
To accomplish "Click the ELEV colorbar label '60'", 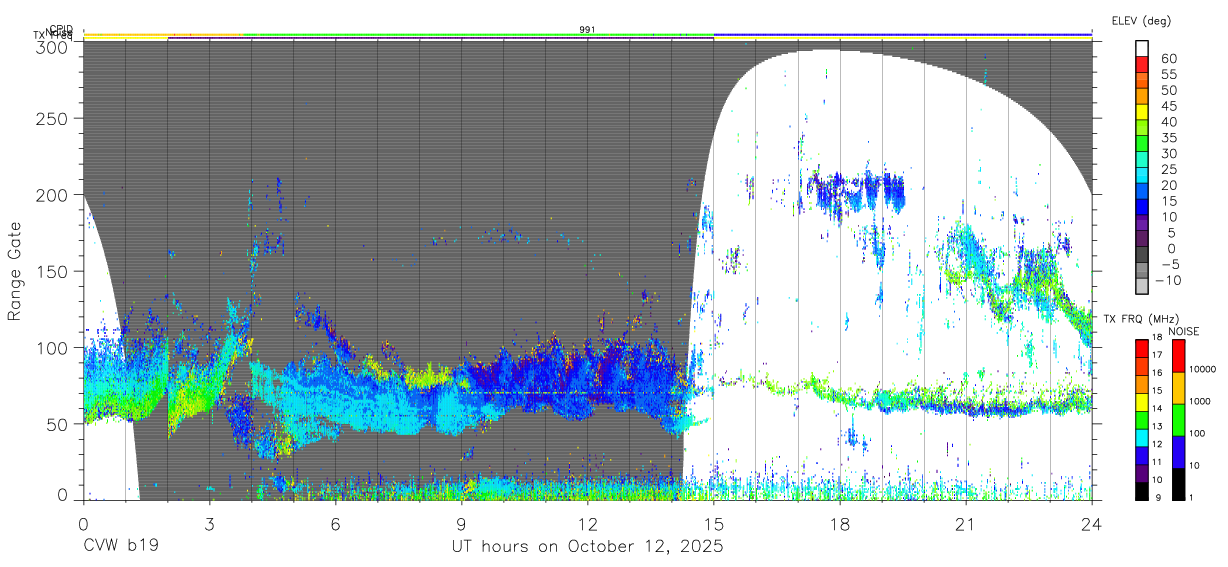I will pos(1168,59).
